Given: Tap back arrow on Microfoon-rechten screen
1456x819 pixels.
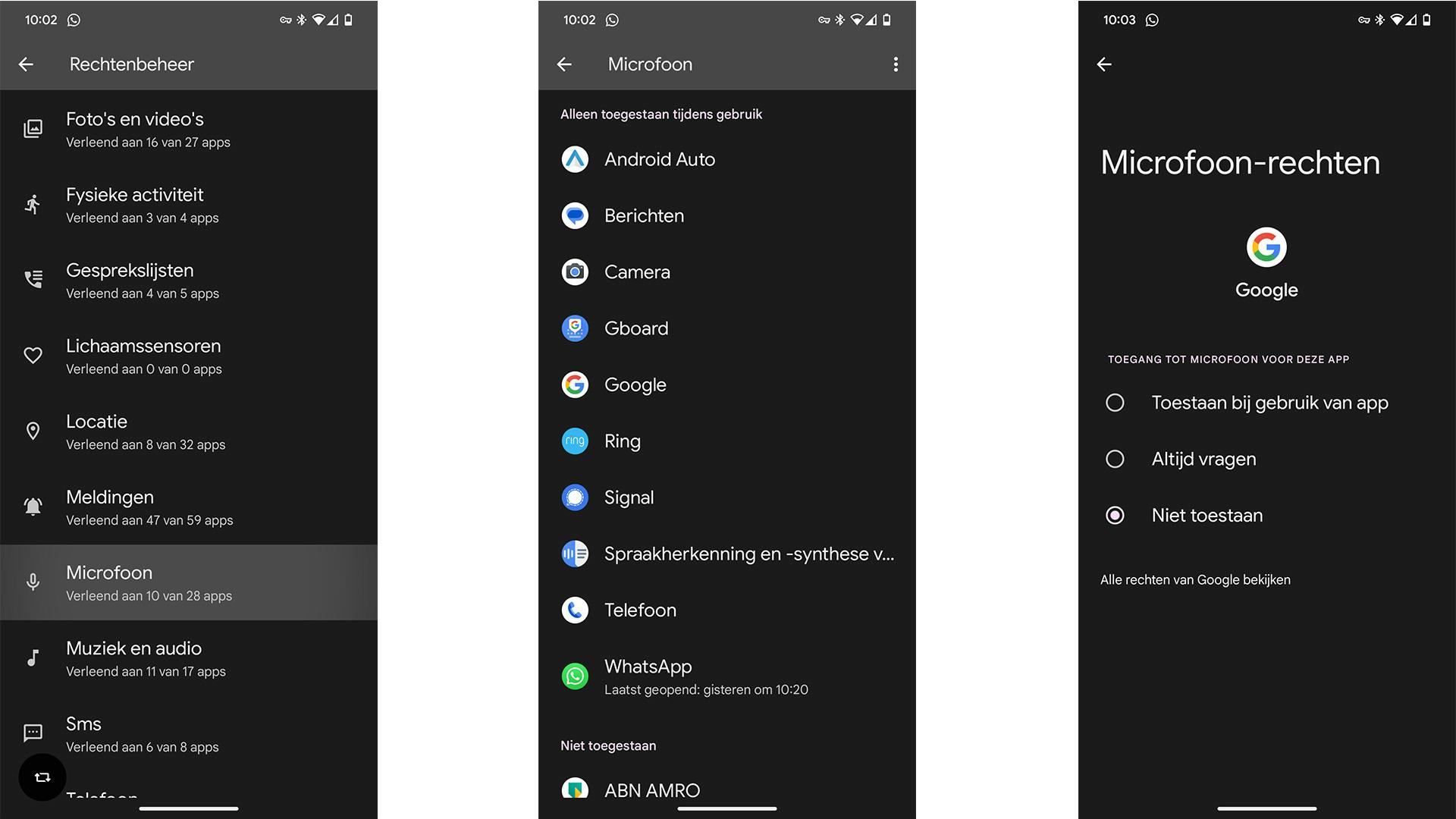Looking at the screenshot, I should pos(1104,64).
